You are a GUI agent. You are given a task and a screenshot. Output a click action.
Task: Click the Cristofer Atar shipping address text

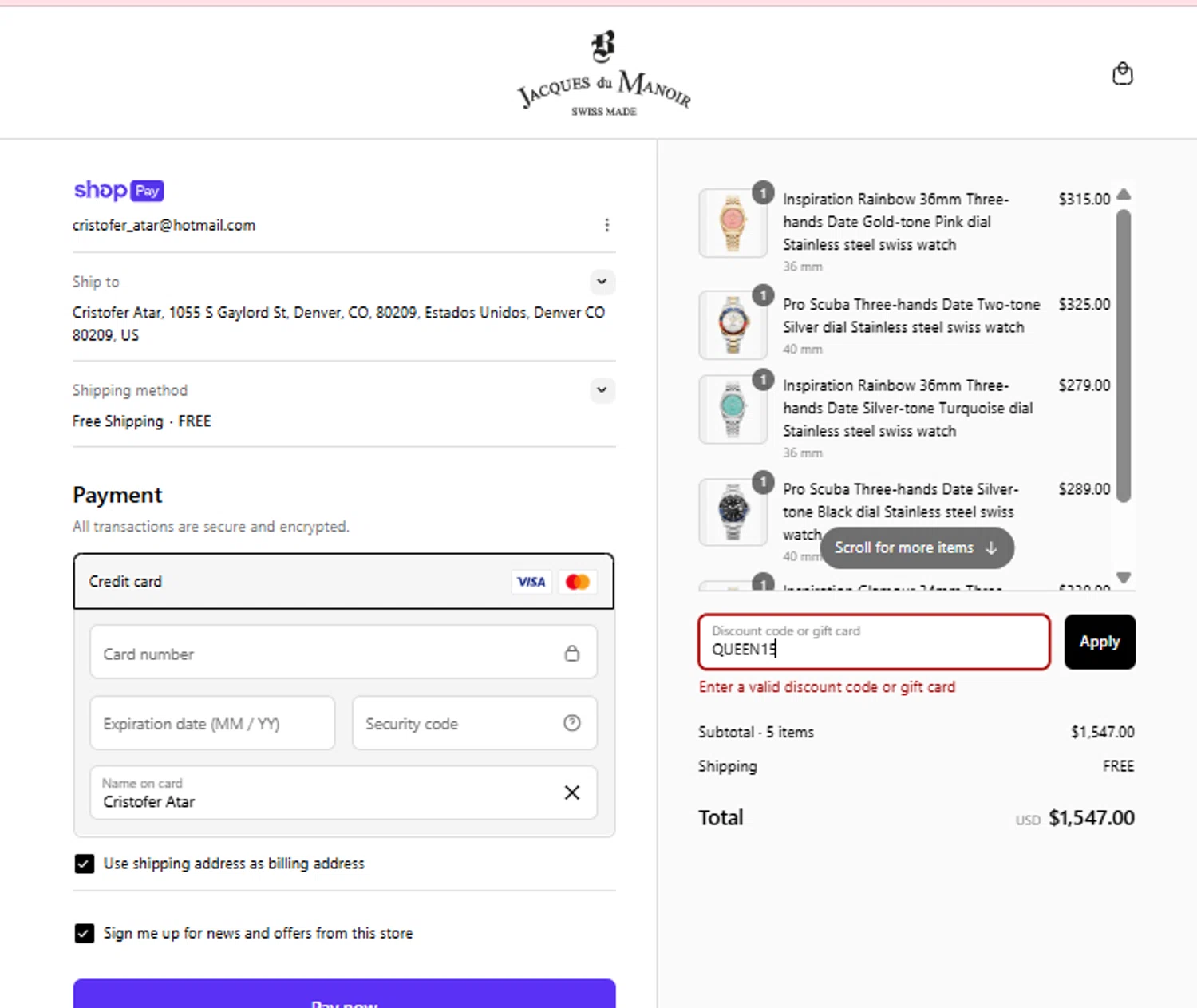pos(338,323)
